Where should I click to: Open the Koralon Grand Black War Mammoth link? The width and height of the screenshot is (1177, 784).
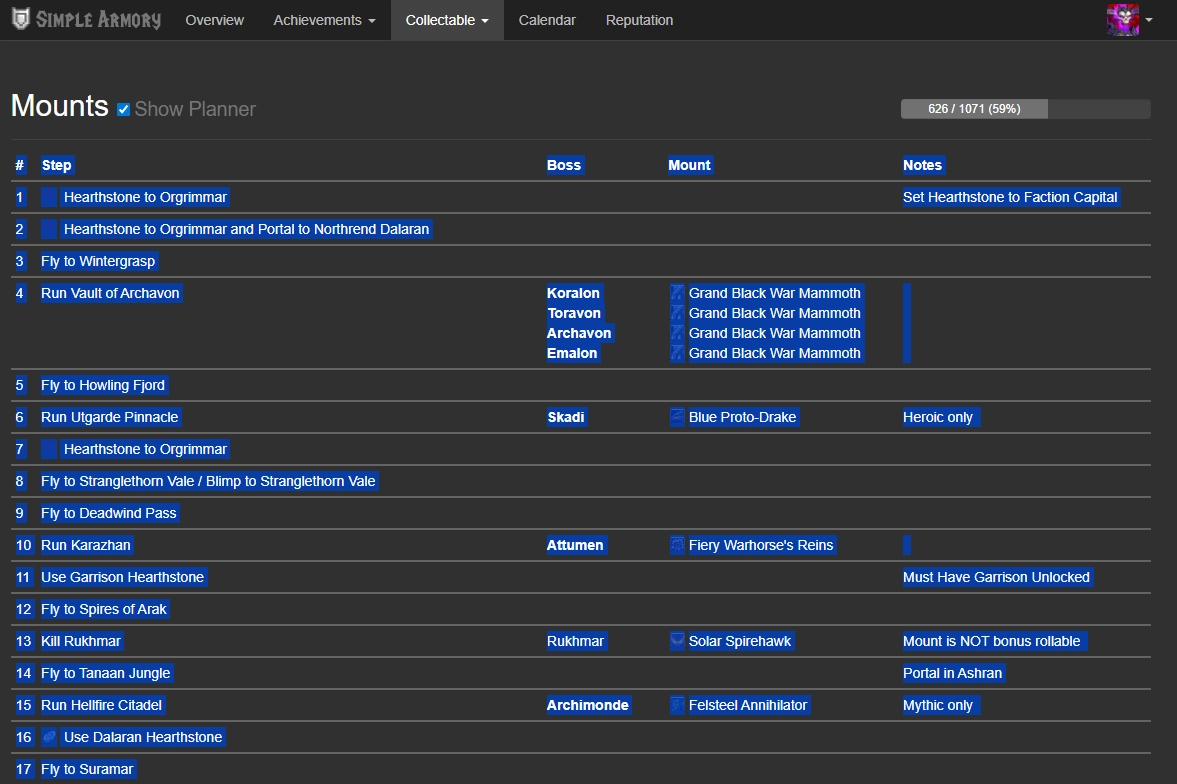[775, 293]
